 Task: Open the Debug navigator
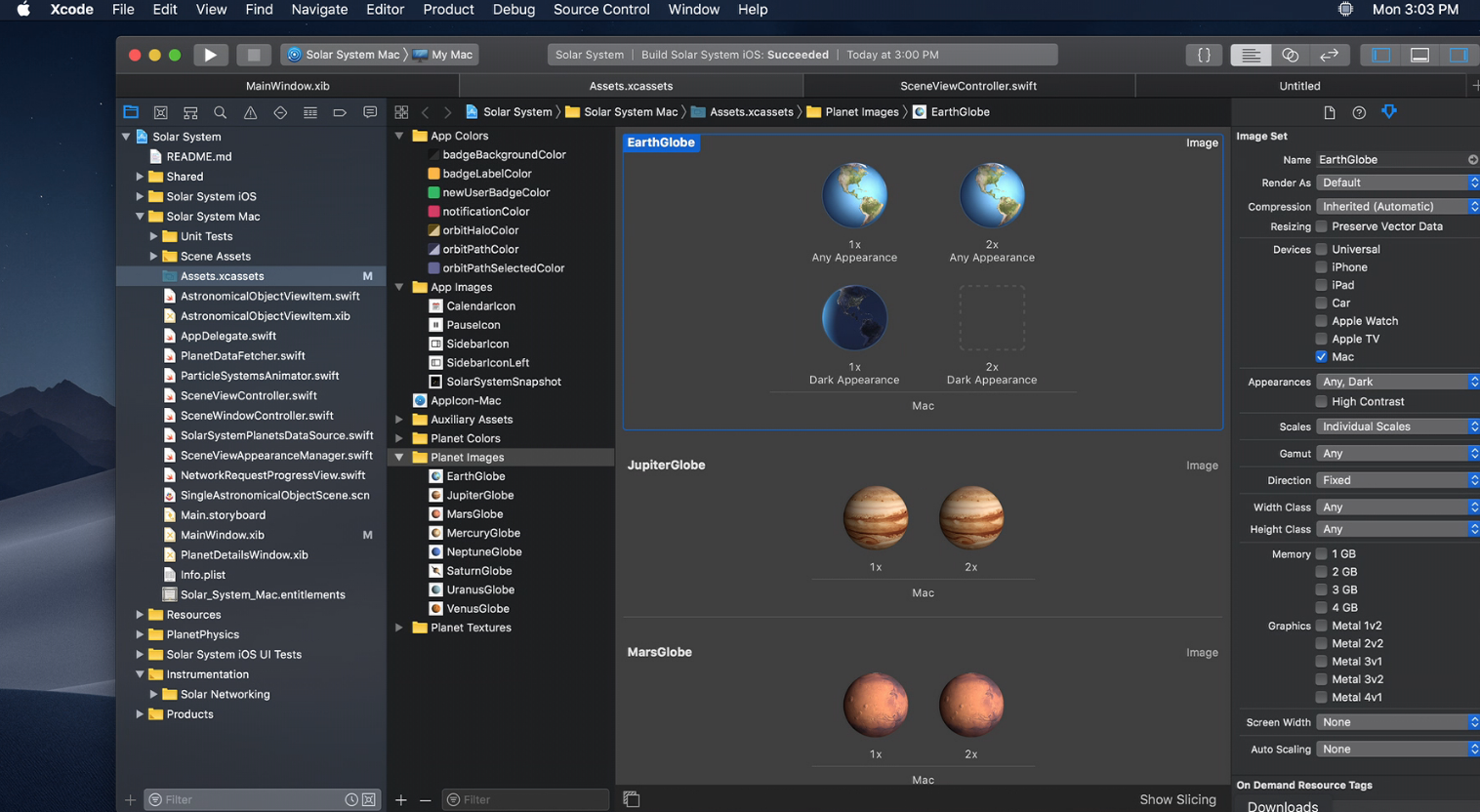coord(310,112)
